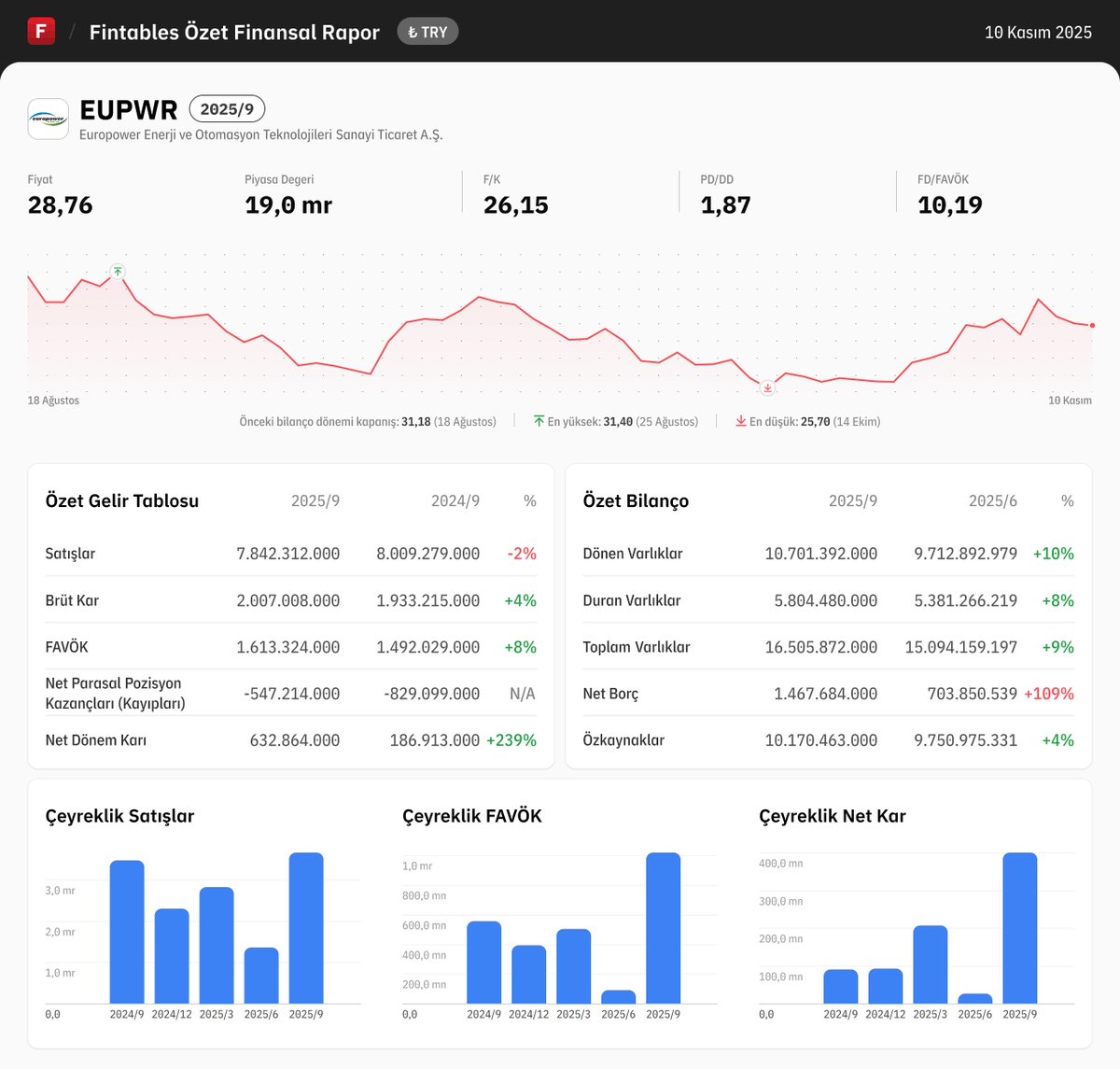Select the low-point marker near 14 Ekim
Screen dimensions: 1120x1069
(x=765, y=387)
